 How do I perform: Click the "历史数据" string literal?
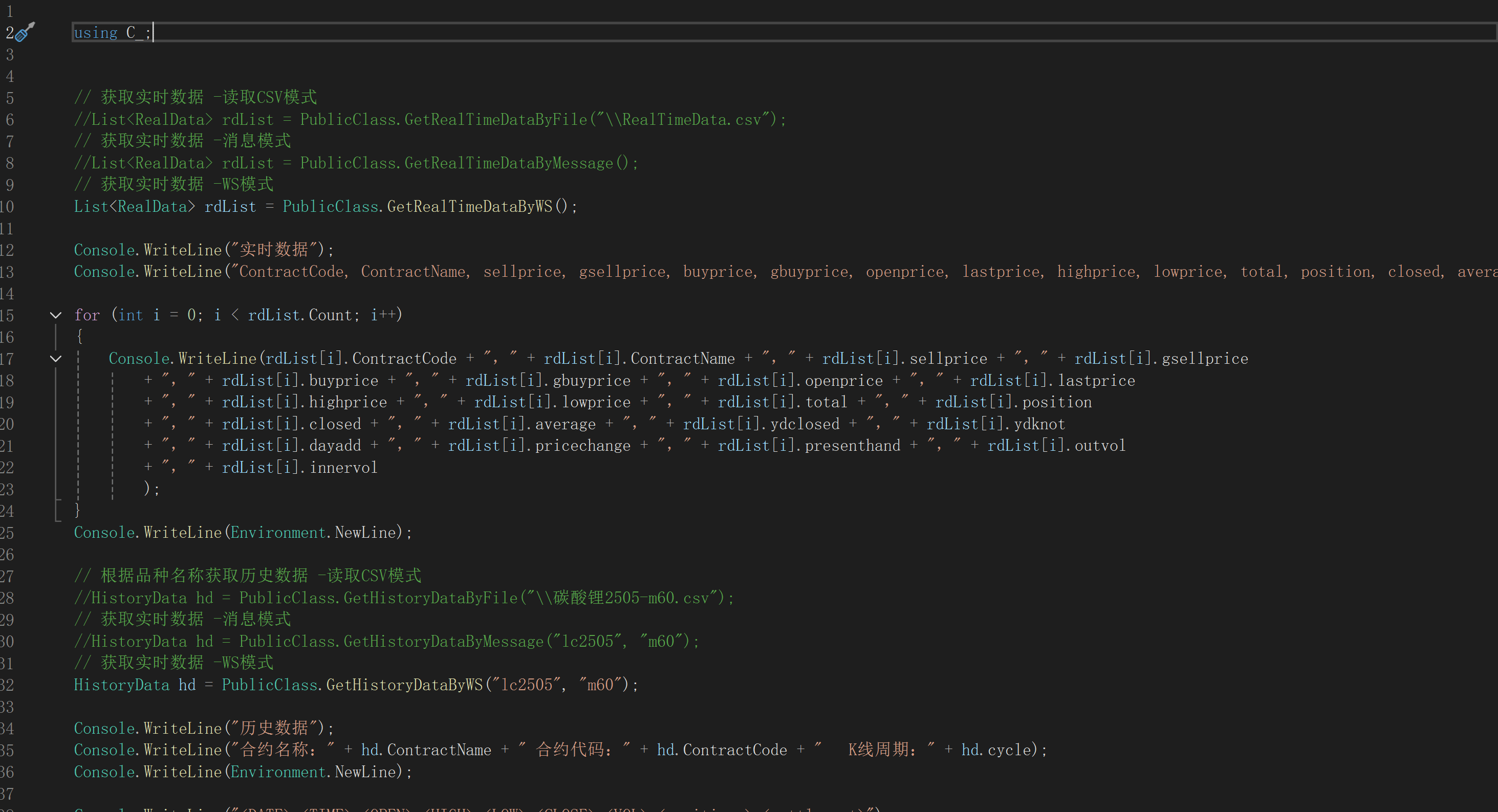pyautogui.click(x=274, y=728)
